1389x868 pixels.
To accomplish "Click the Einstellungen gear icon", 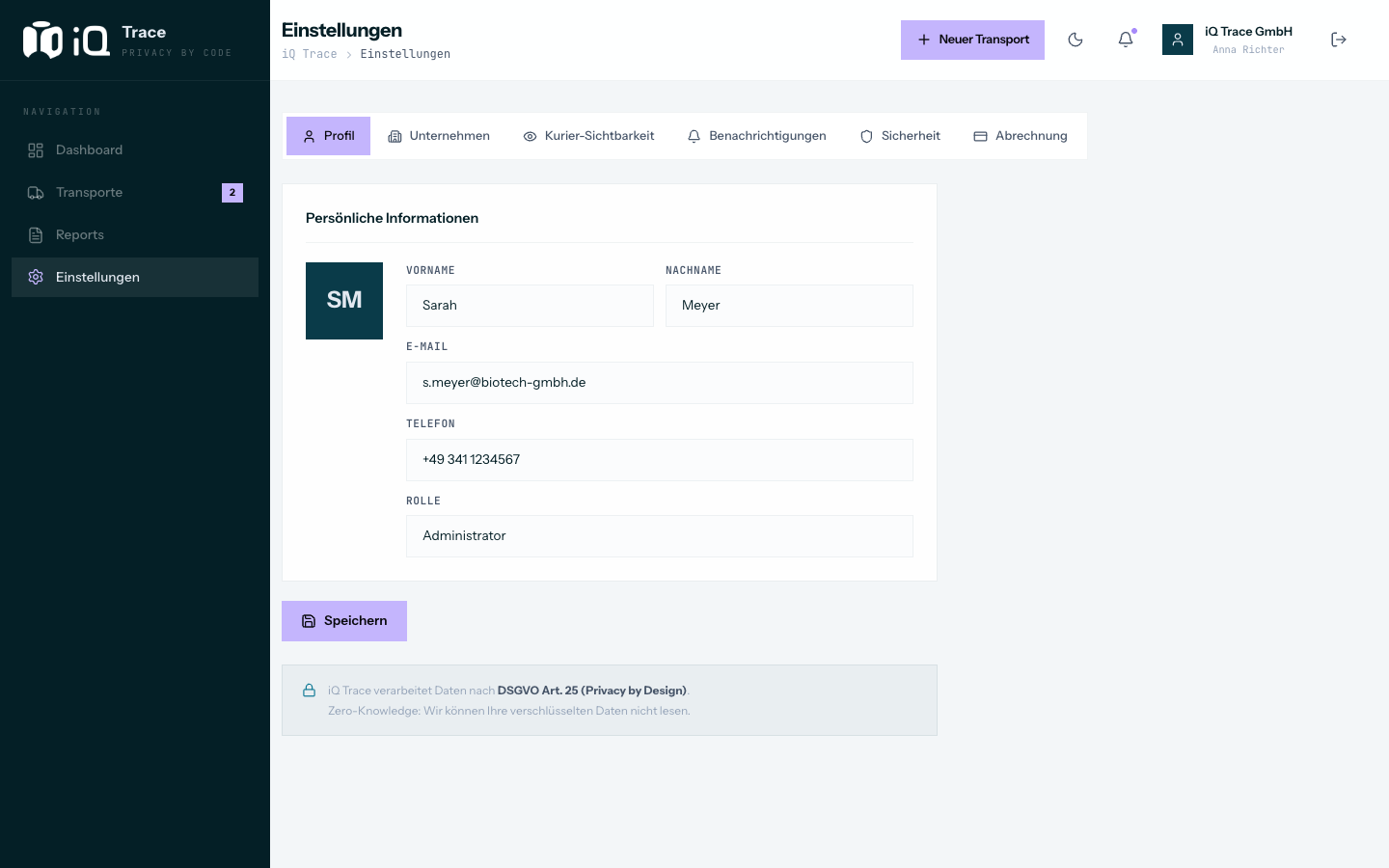I will [36, 278].
